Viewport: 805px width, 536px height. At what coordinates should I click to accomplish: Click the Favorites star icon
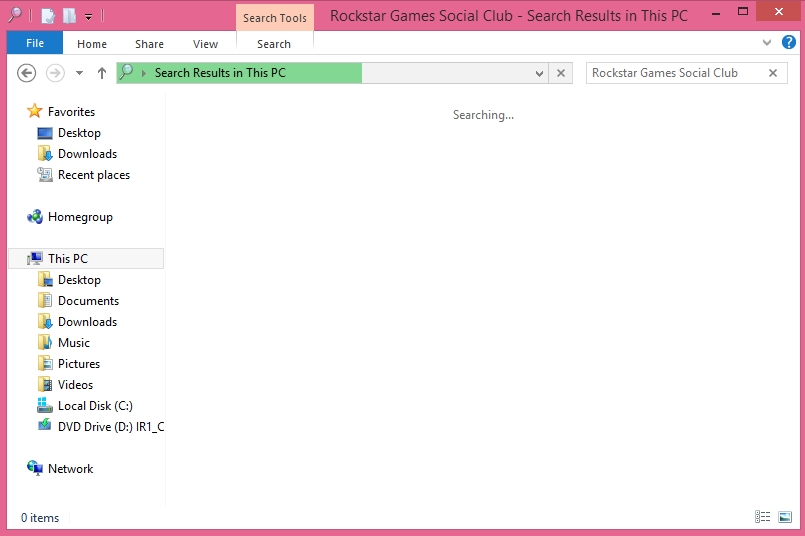[x=34, y=111]
